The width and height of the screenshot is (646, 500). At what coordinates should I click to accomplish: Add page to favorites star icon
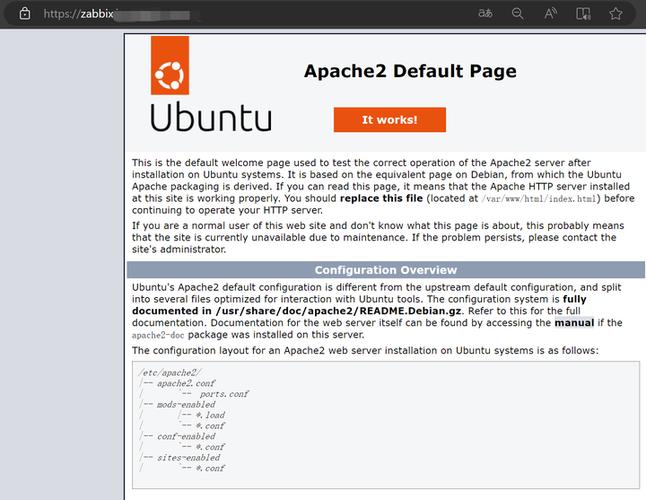(x=616, y=14)
